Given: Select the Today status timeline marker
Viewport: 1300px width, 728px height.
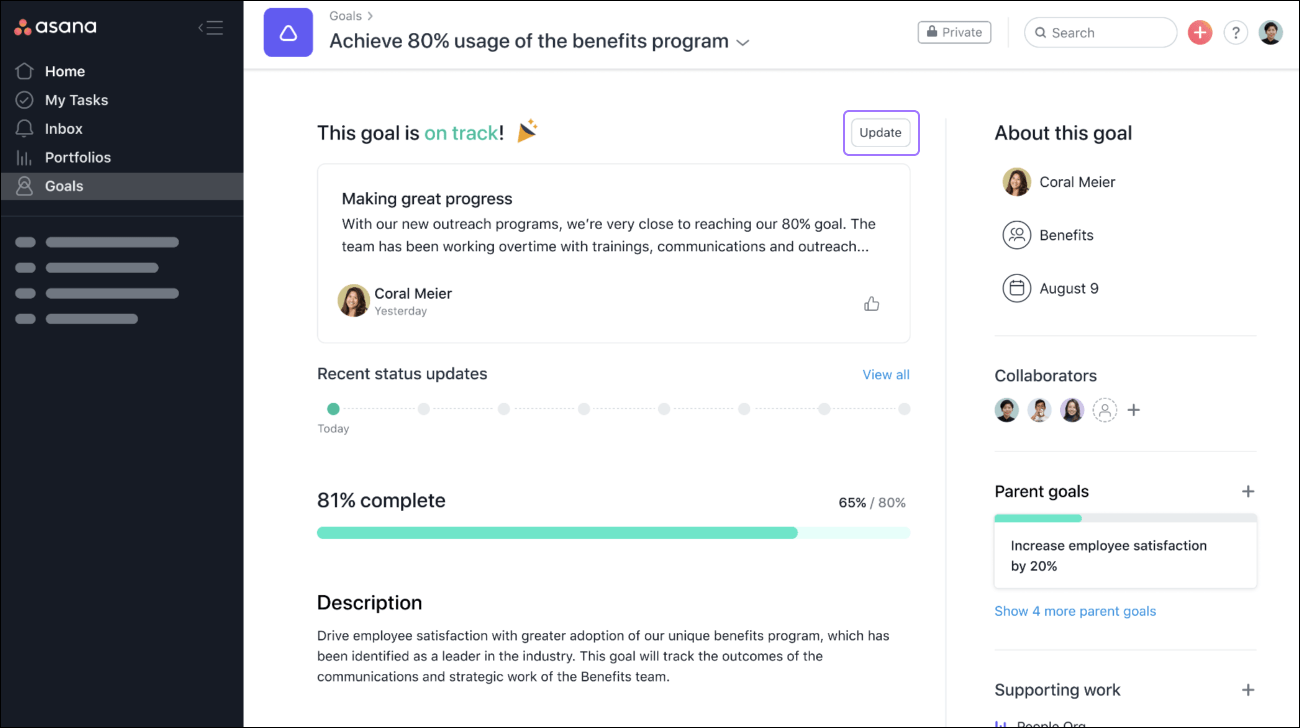Looking at the screenshot, I should (x=333, y=409).
